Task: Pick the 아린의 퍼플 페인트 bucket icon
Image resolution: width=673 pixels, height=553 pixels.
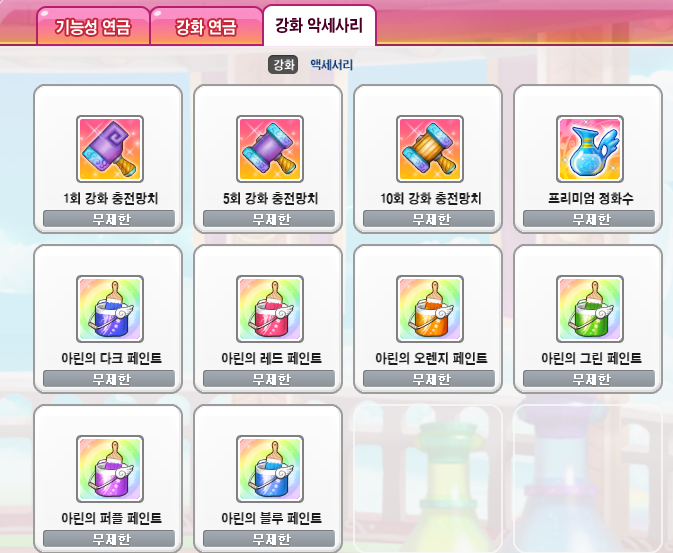Action: click(x=110, y=469)
